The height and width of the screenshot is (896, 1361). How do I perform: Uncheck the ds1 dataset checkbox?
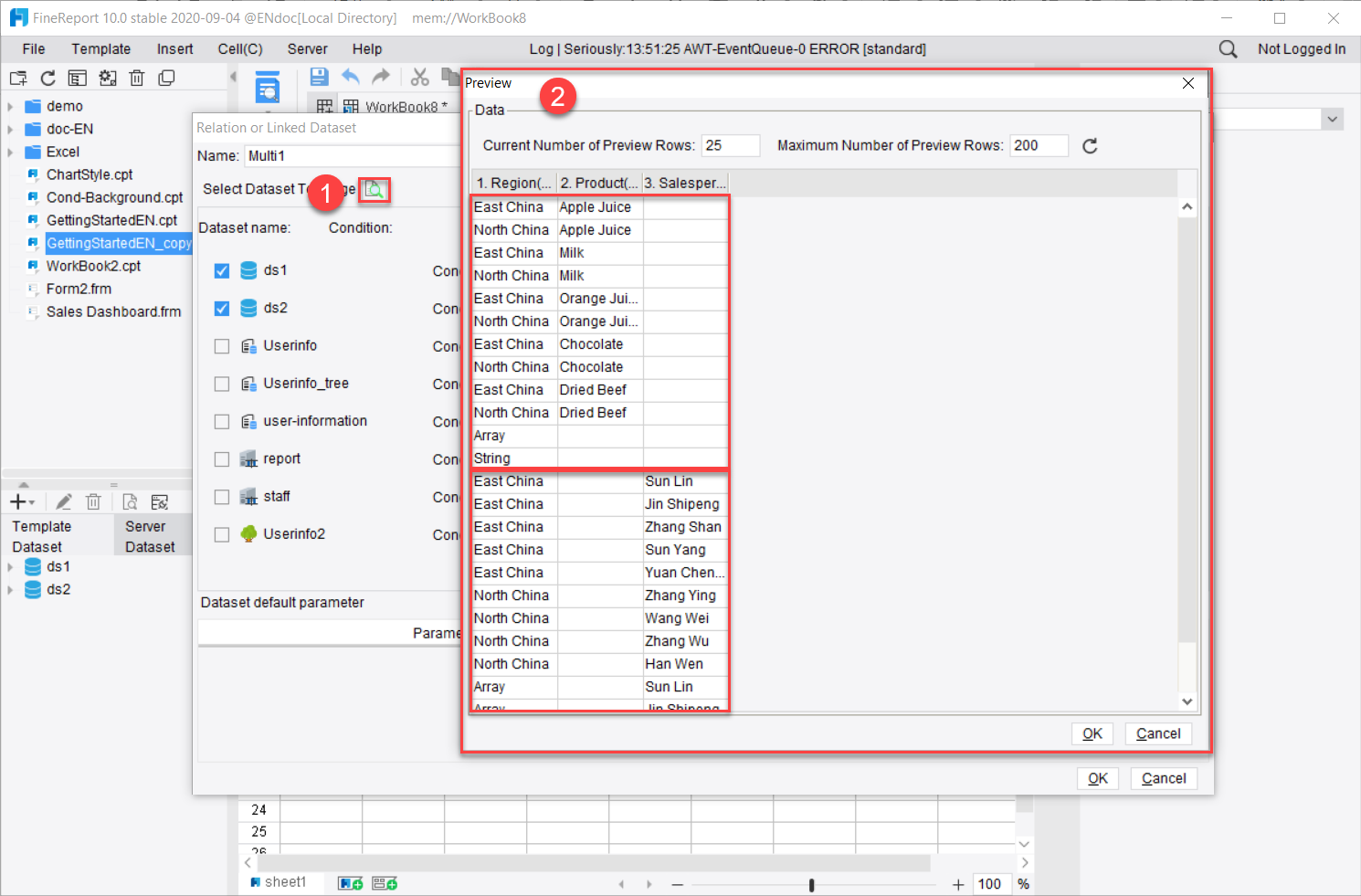(221, 269)
